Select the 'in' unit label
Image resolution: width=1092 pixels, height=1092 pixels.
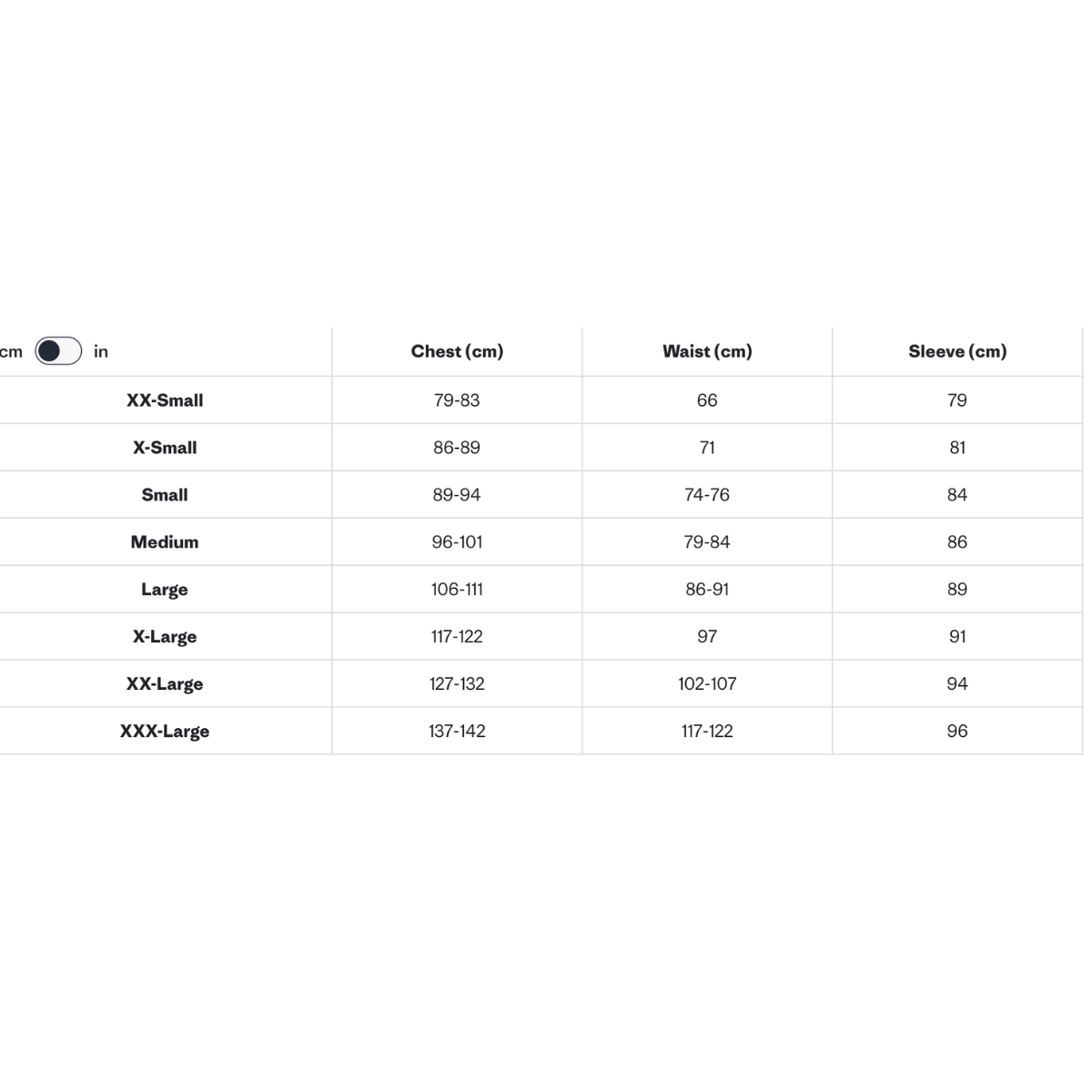(x=101, y=351)
